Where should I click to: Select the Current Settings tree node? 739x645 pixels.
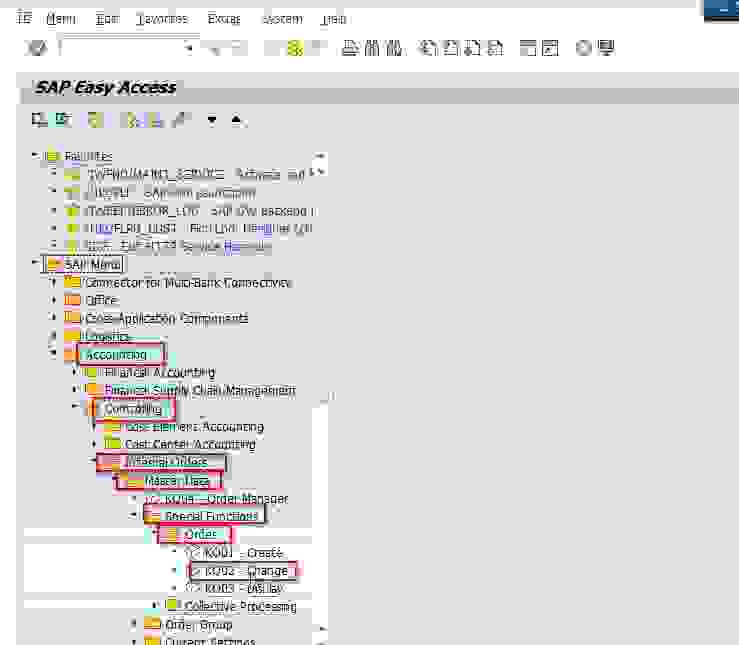coord(210,641)
